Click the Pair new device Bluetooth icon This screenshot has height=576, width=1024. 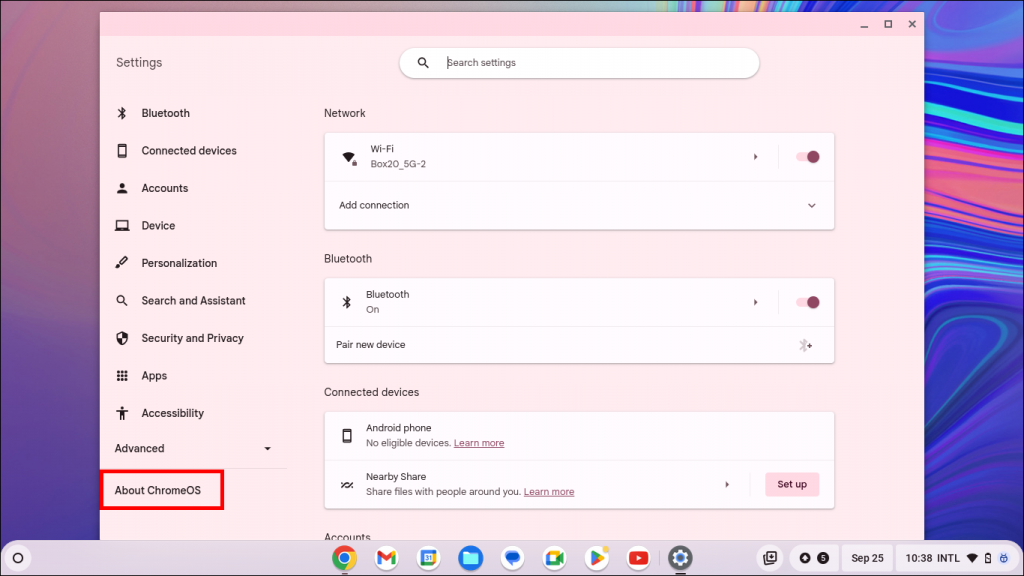(x=806, y=344)
